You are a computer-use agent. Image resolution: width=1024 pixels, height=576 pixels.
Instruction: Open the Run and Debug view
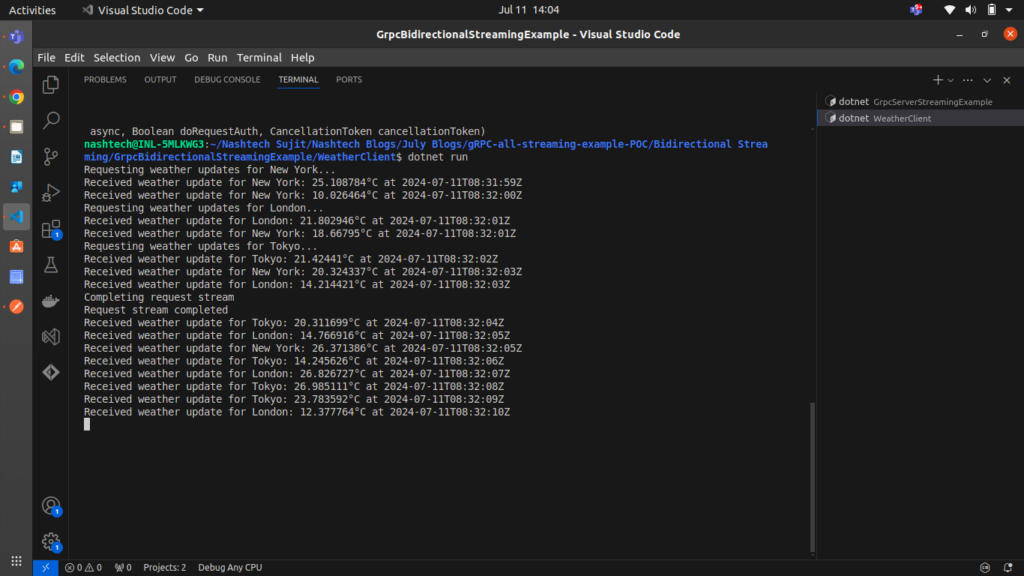point(51,192)
